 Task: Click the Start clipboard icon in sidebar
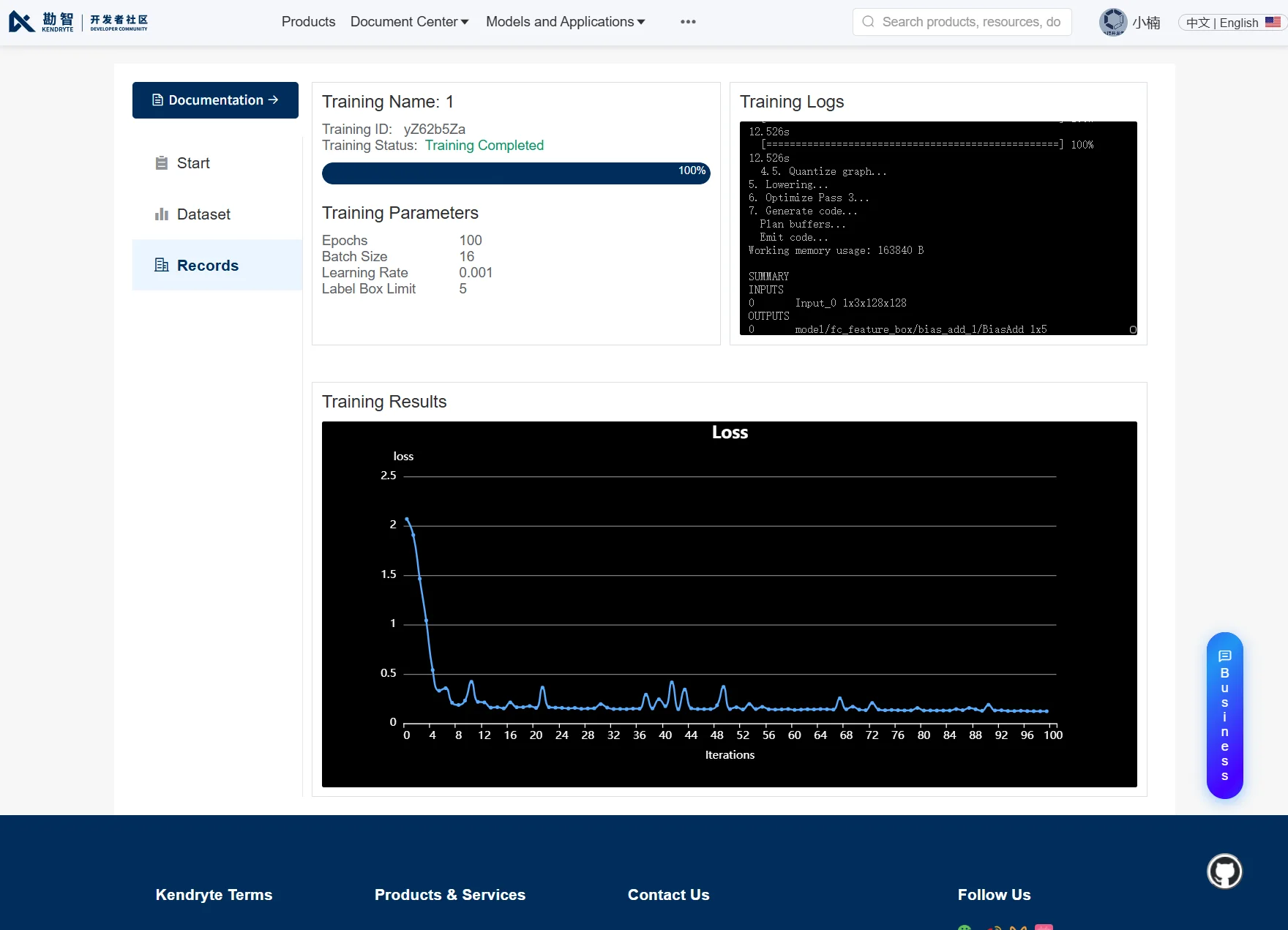point(162,163)
